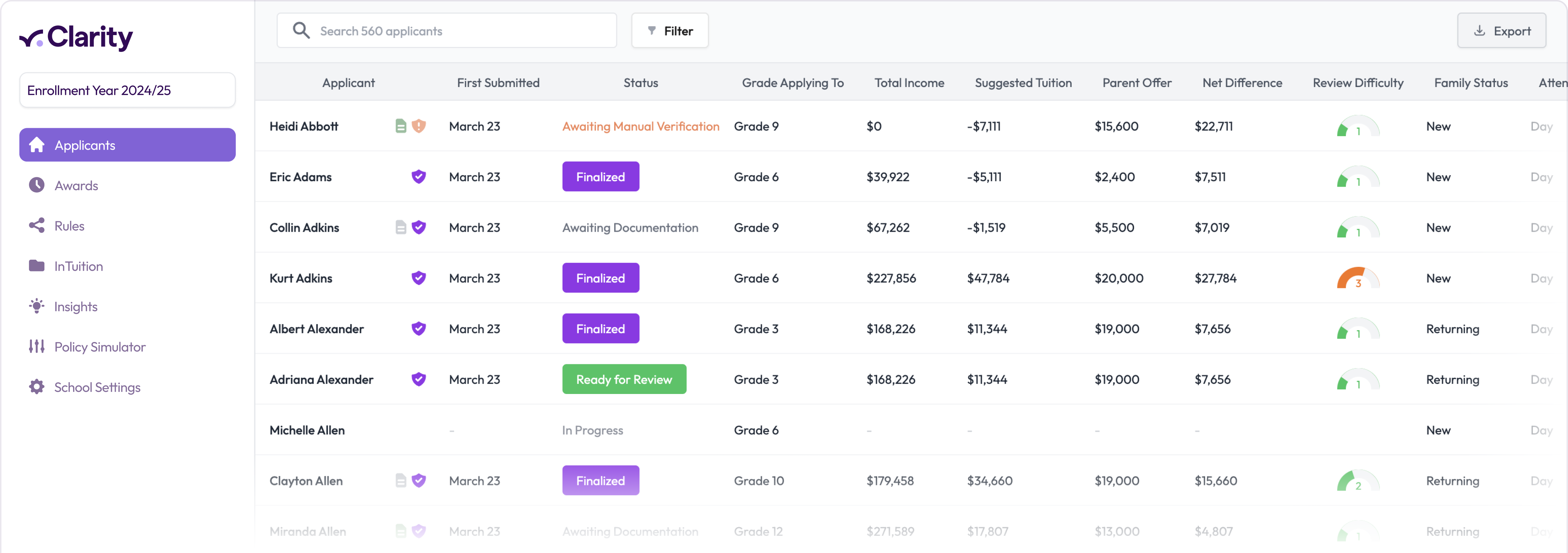Click the Clarity logo
Screen dimensions: 1568x553
click(77, 38)
